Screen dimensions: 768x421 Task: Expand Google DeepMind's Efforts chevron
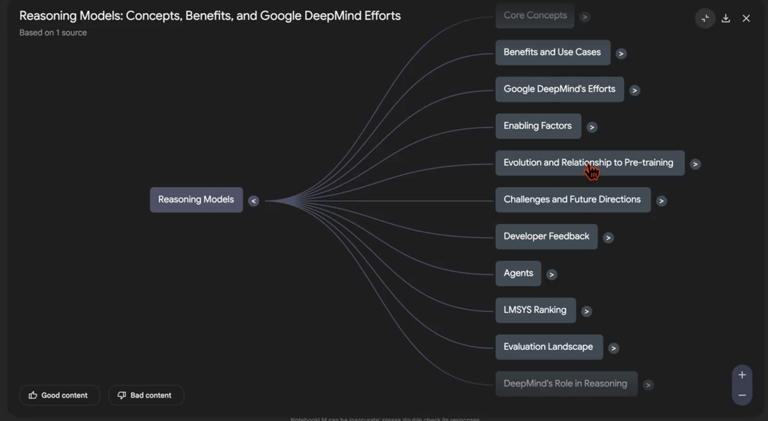634,90
